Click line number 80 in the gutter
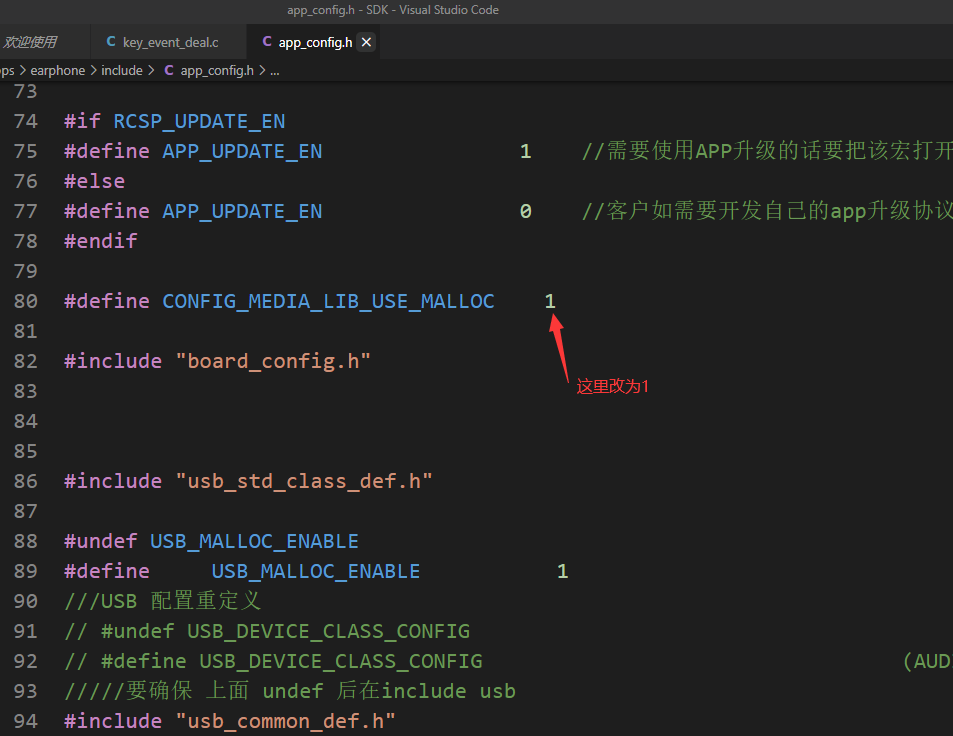 tap(26, 301)
